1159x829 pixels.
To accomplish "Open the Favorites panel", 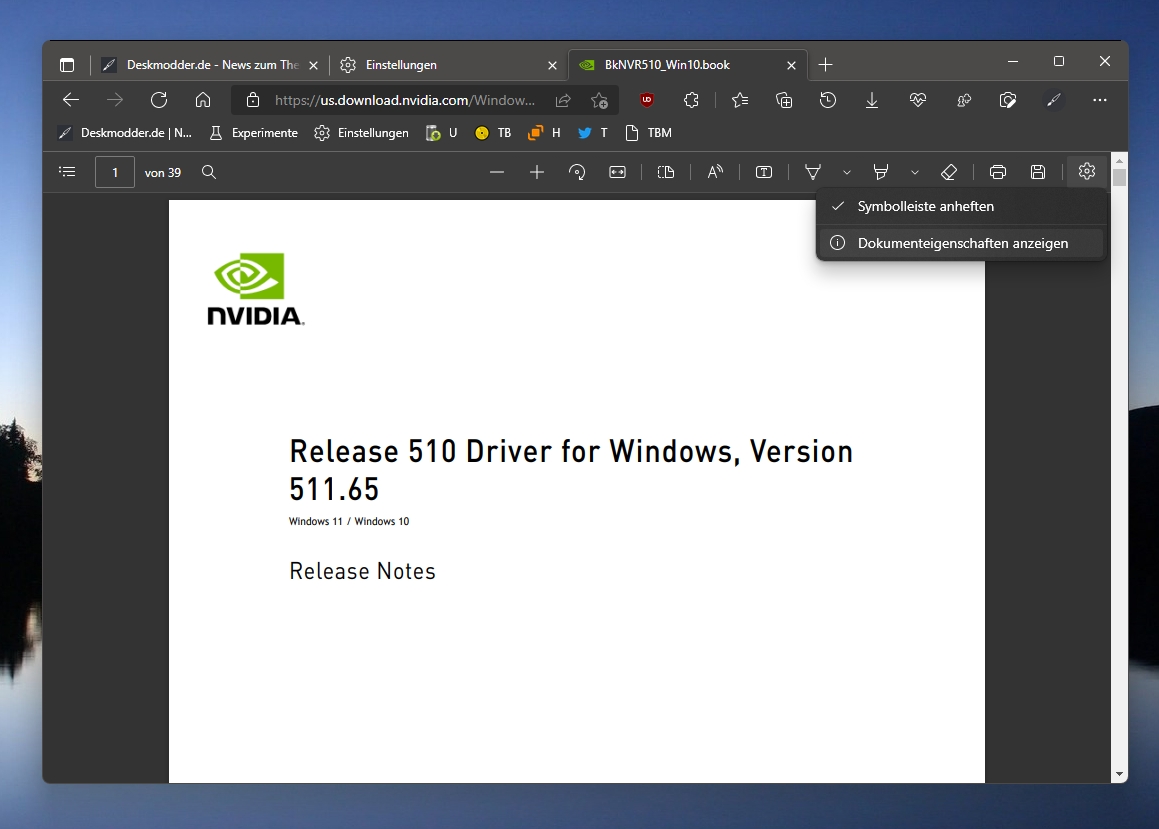I will pos(740,100).
